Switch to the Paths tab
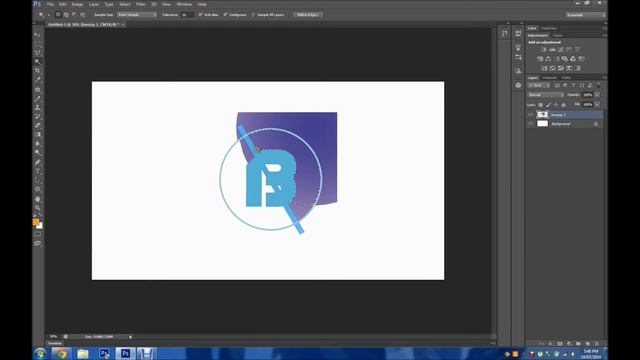This screenshot has width=640, height=360. coord(566,78)
